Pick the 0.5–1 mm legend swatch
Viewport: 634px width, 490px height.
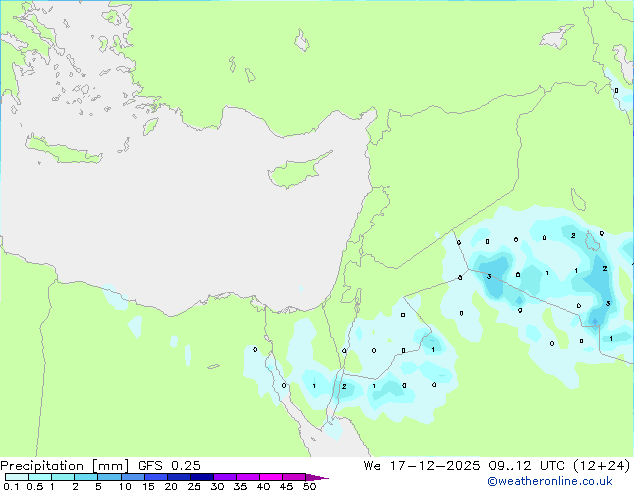click(x=40, y=477)
